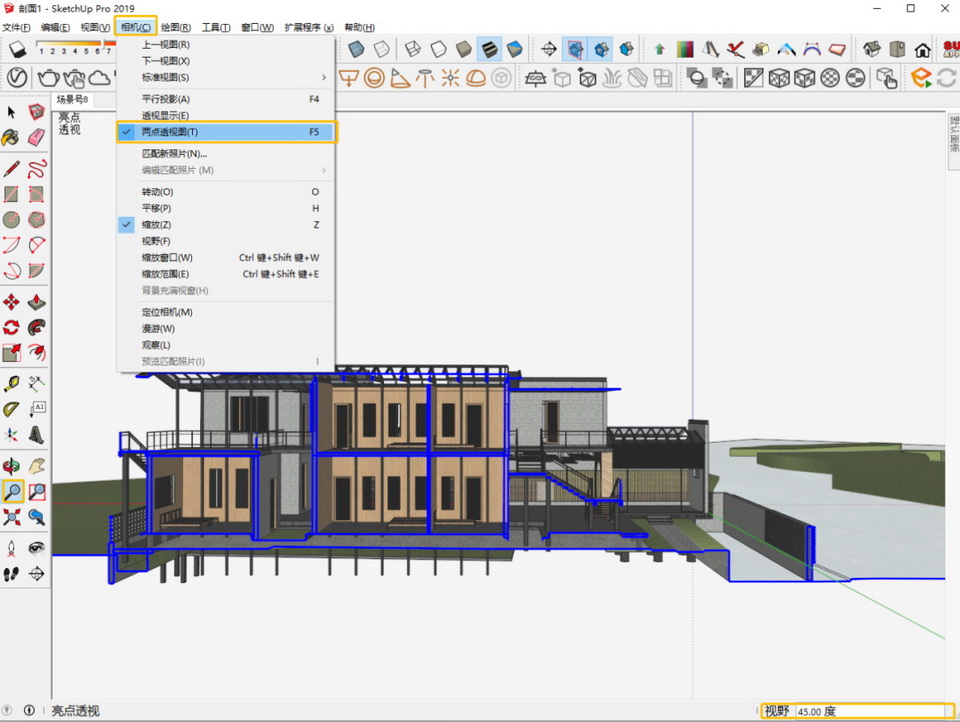
Task: Pick the Eraser tool
Action: coord(37,137)
